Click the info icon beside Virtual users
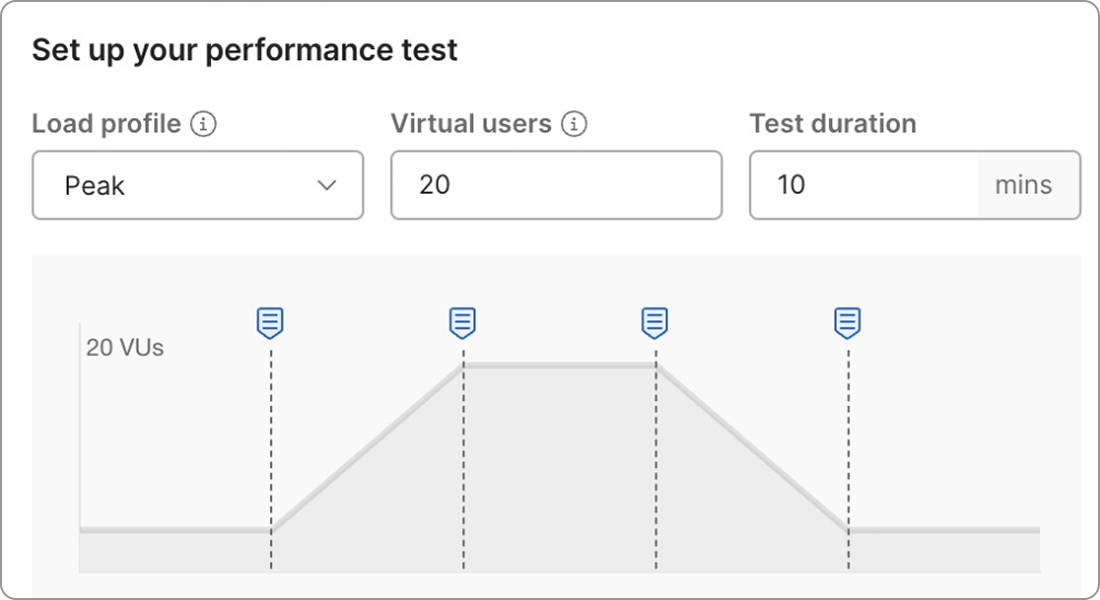Image resolution: width=1100 pixels, height=600 pixels. click(574, 125)
